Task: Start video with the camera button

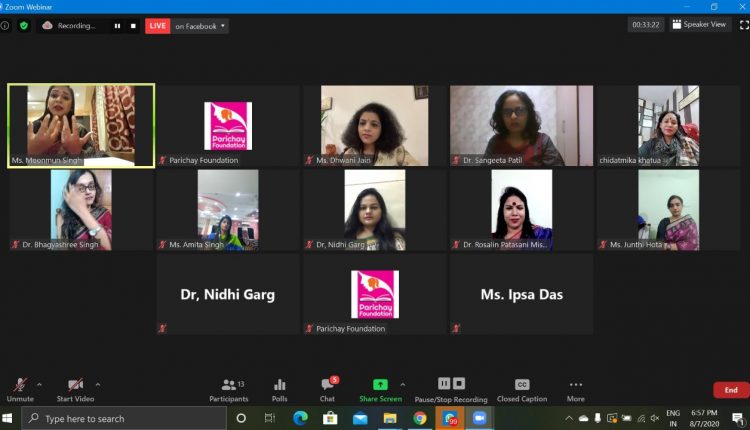Action: [75, 387]
